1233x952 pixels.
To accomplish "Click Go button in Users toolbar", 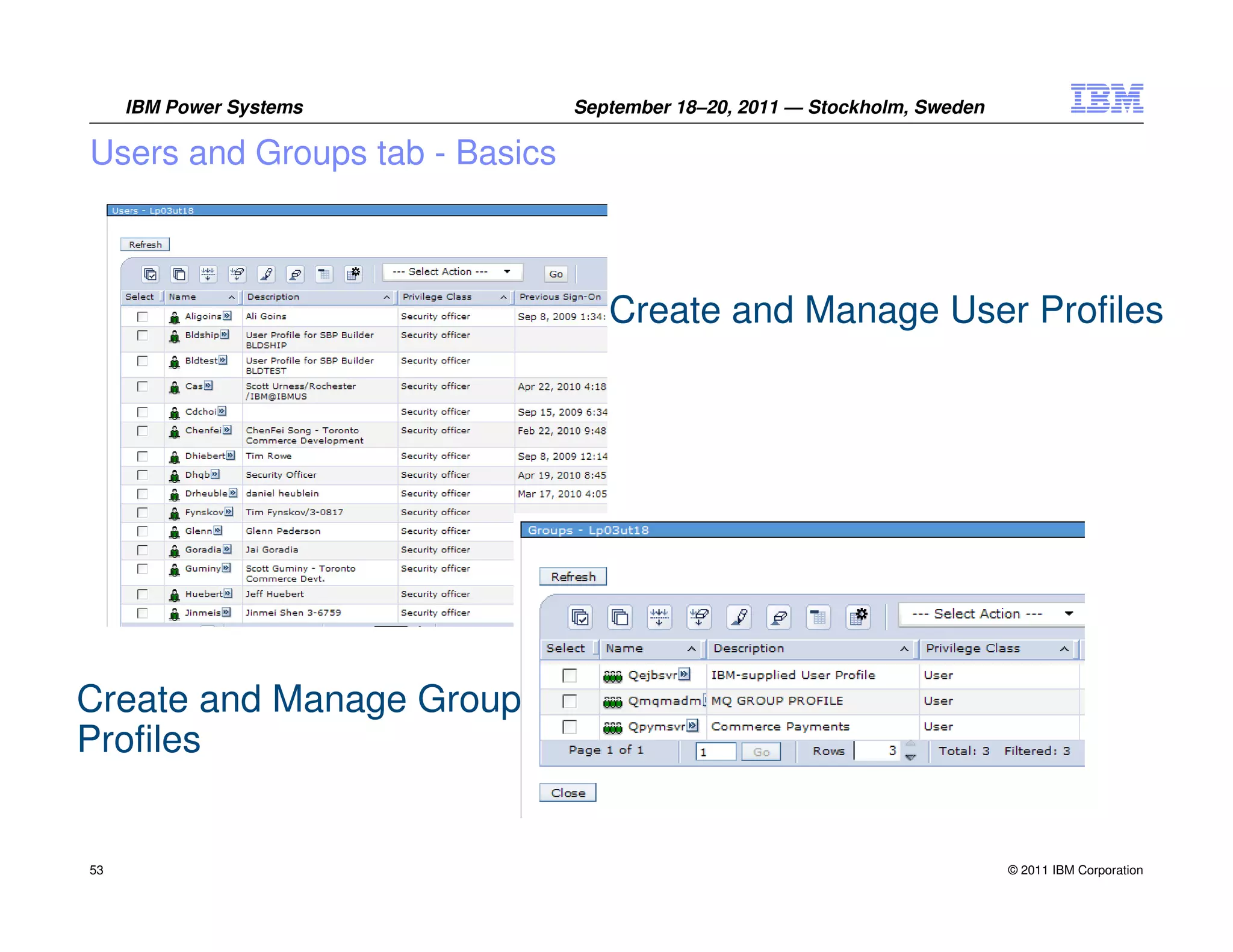I will 556,274.
